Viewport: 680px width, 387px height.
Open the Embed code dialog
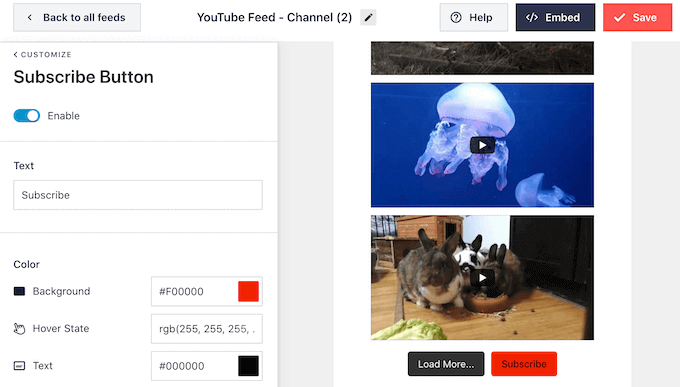[555, 17]
